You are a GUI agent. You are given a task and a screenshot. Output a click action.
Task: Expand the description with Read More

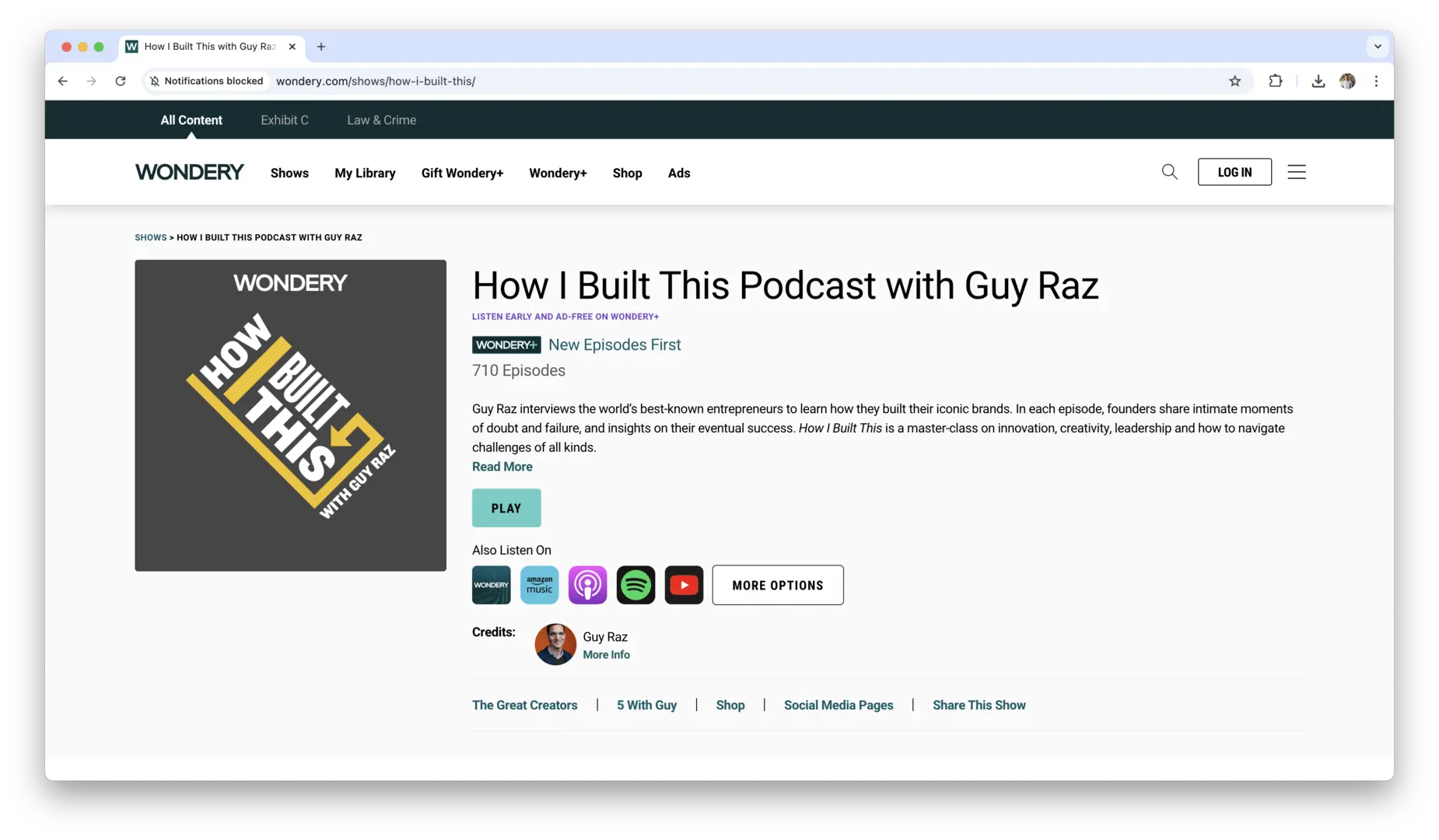click(x=502, y=466)
